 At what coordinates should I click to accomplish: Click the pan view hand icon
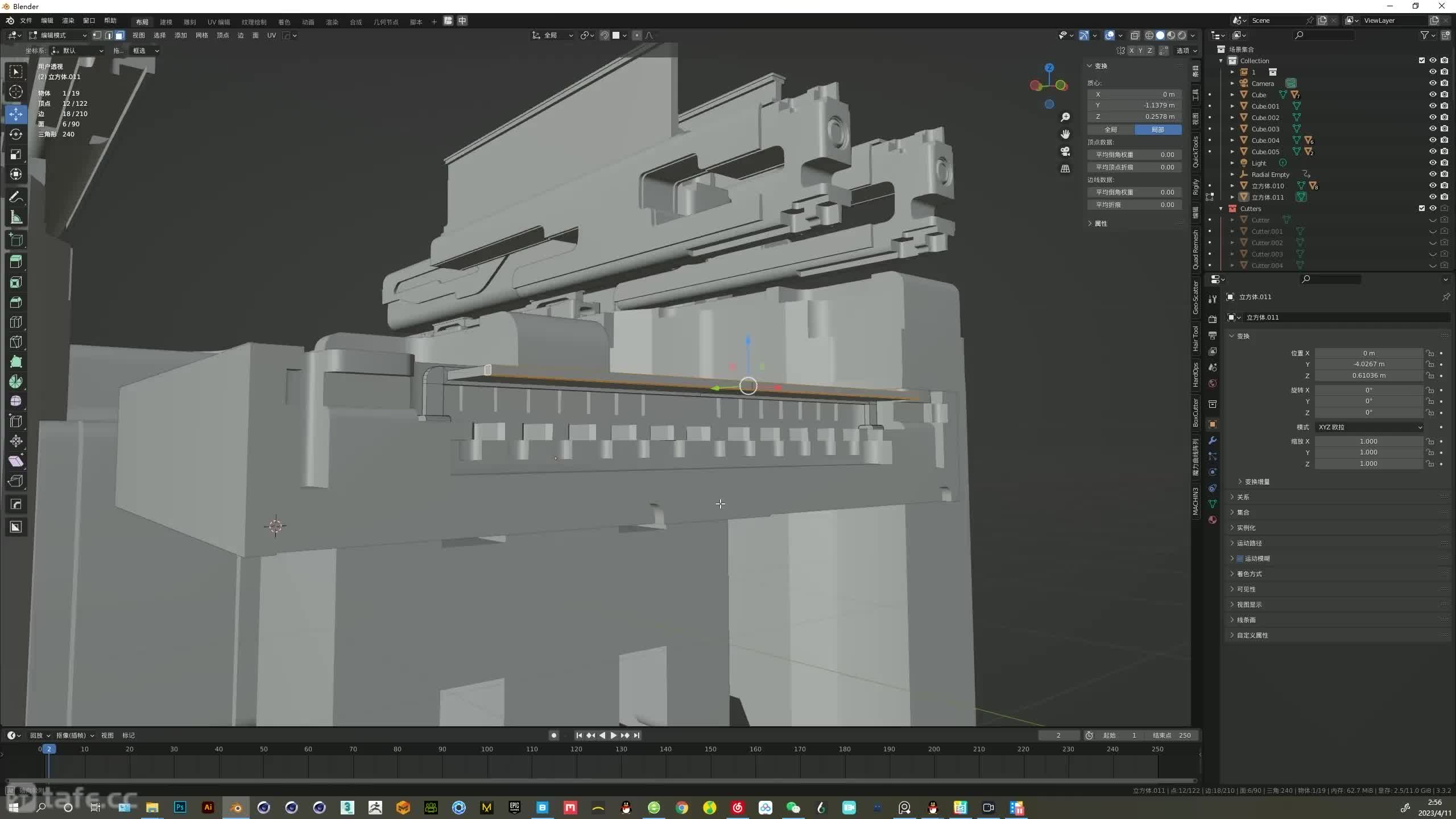point(1065,134)
